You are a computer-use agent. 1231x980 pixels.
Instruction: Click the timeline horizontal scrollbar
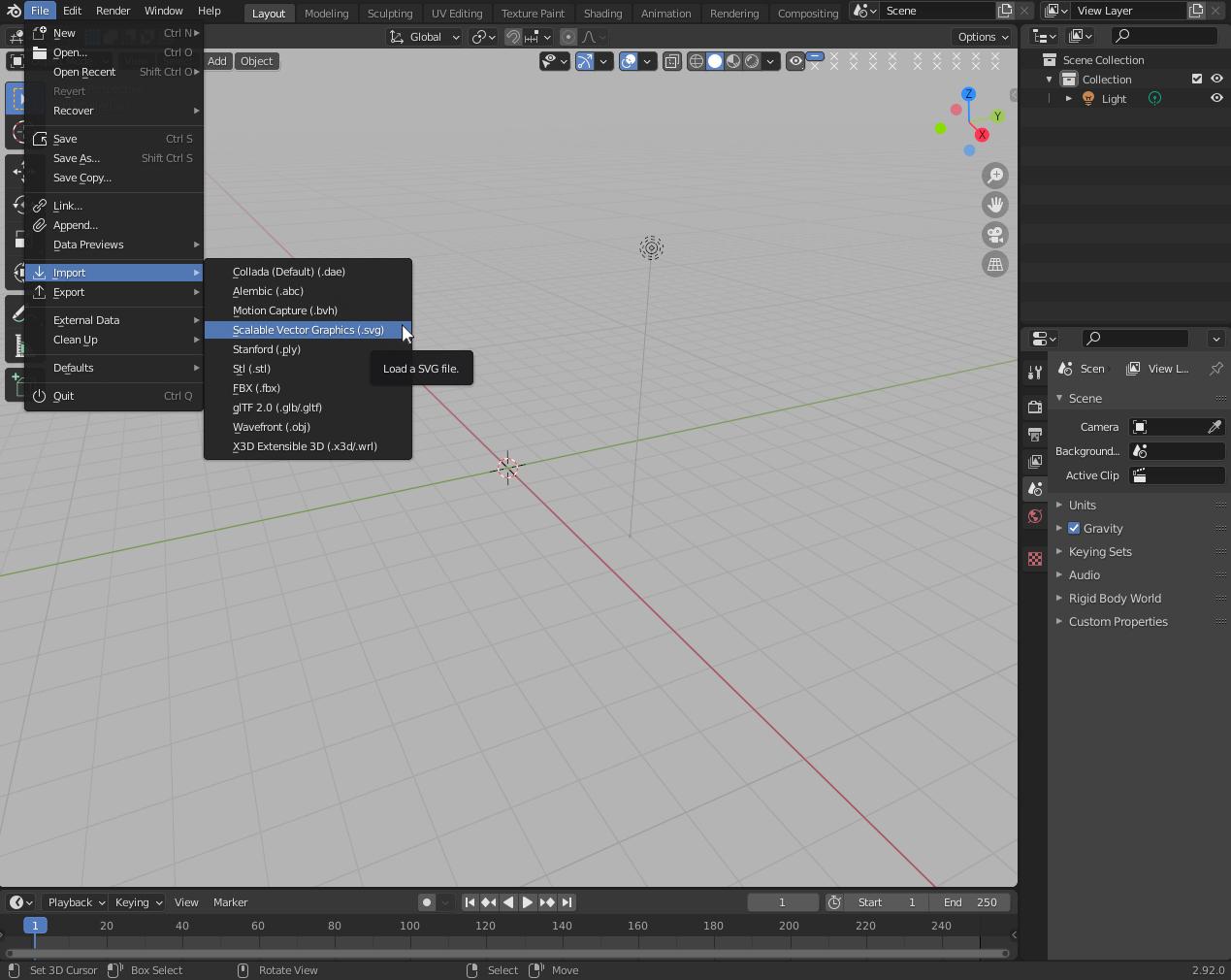(507, 953)
